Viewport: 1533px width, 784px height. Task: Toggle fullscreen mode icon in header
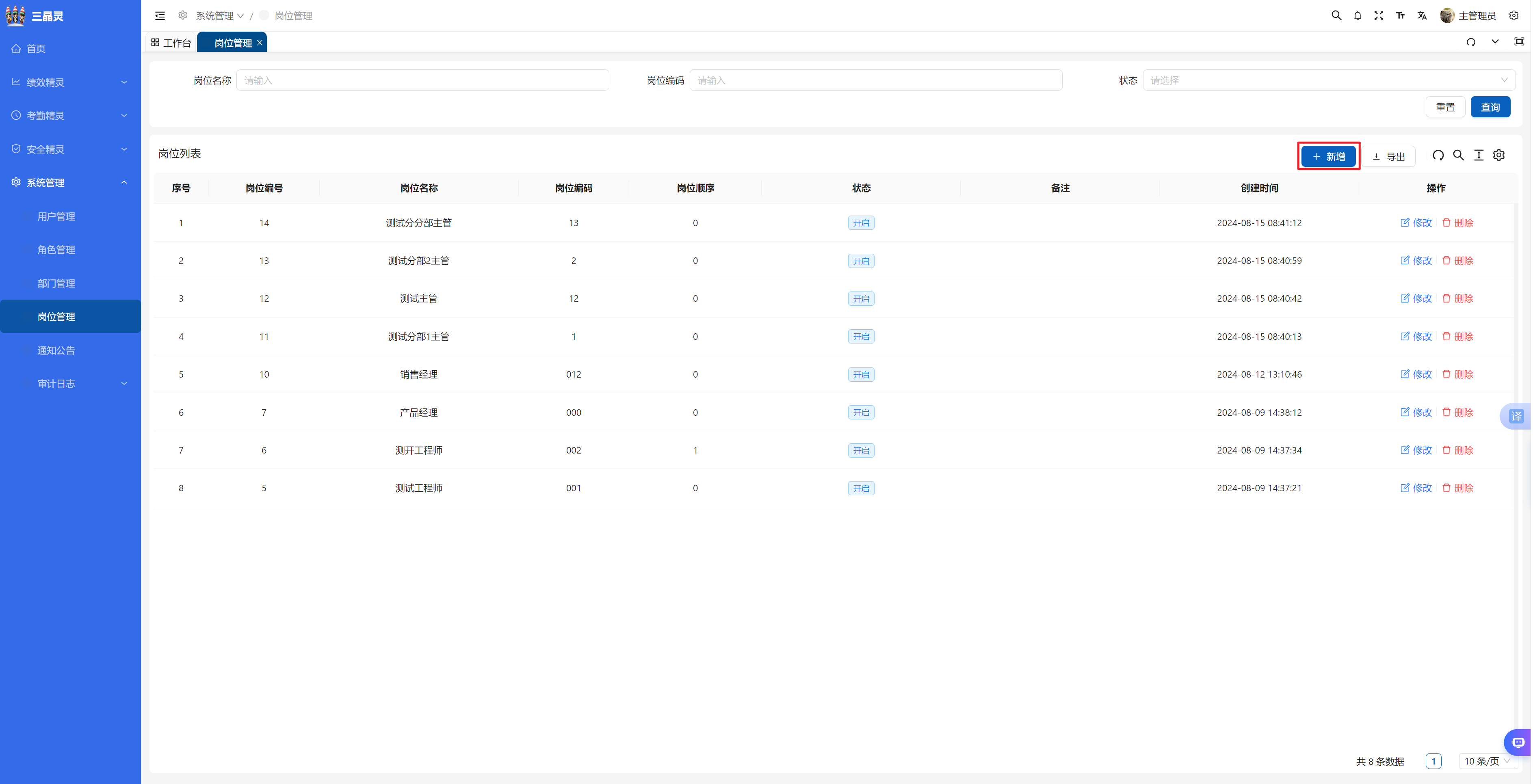point(1379,16)
